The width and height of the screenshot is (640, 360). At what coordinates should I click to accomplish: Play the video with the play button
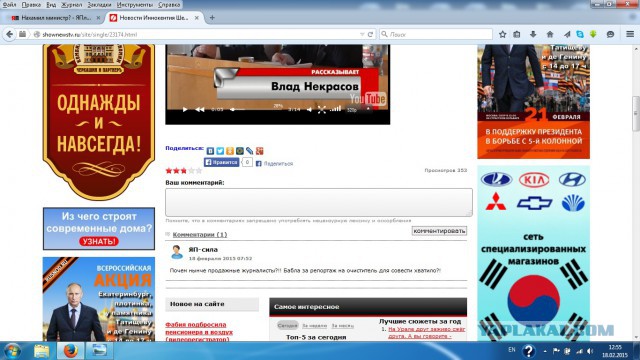pos(185,109)
